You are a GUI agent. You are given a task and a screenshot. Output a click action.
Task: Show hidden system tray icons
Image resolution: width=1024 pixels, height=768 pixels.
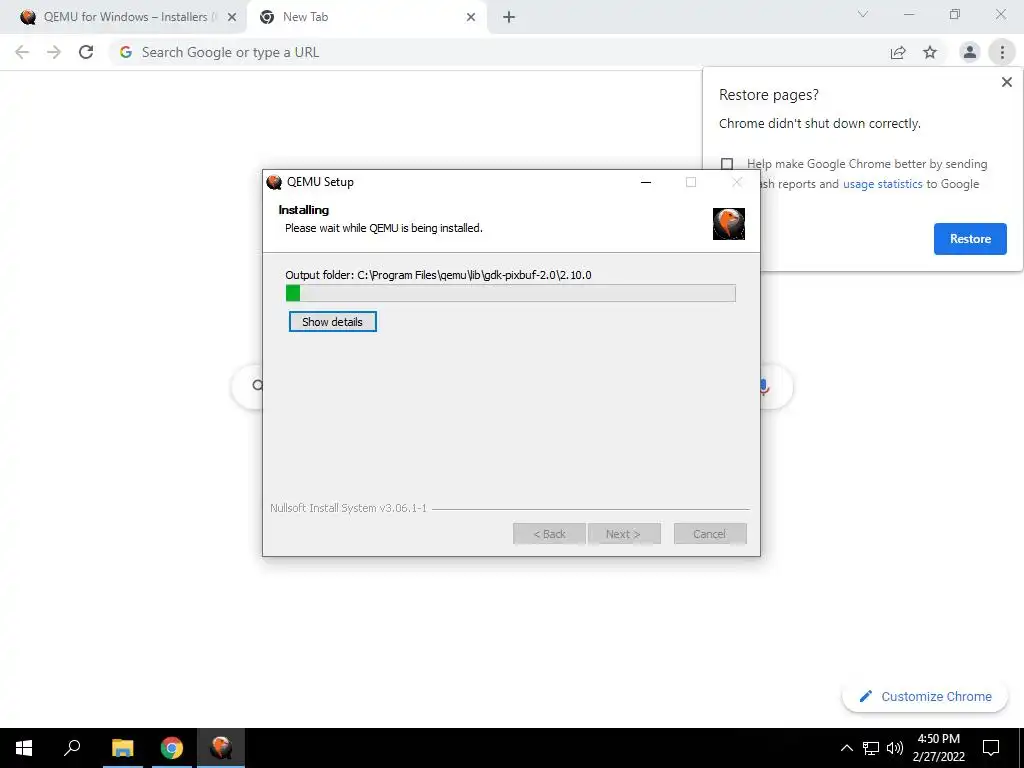(846, 748)
